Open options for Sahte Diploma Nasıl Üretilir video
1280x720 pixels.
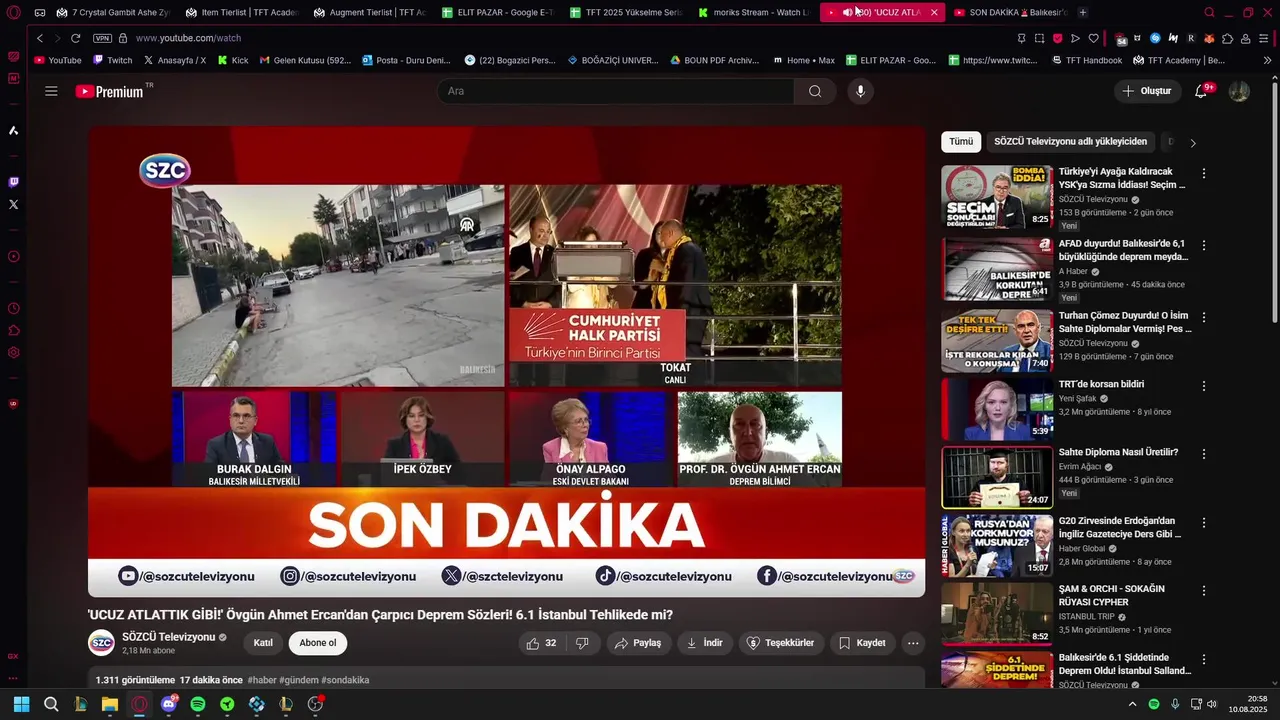1204,454
